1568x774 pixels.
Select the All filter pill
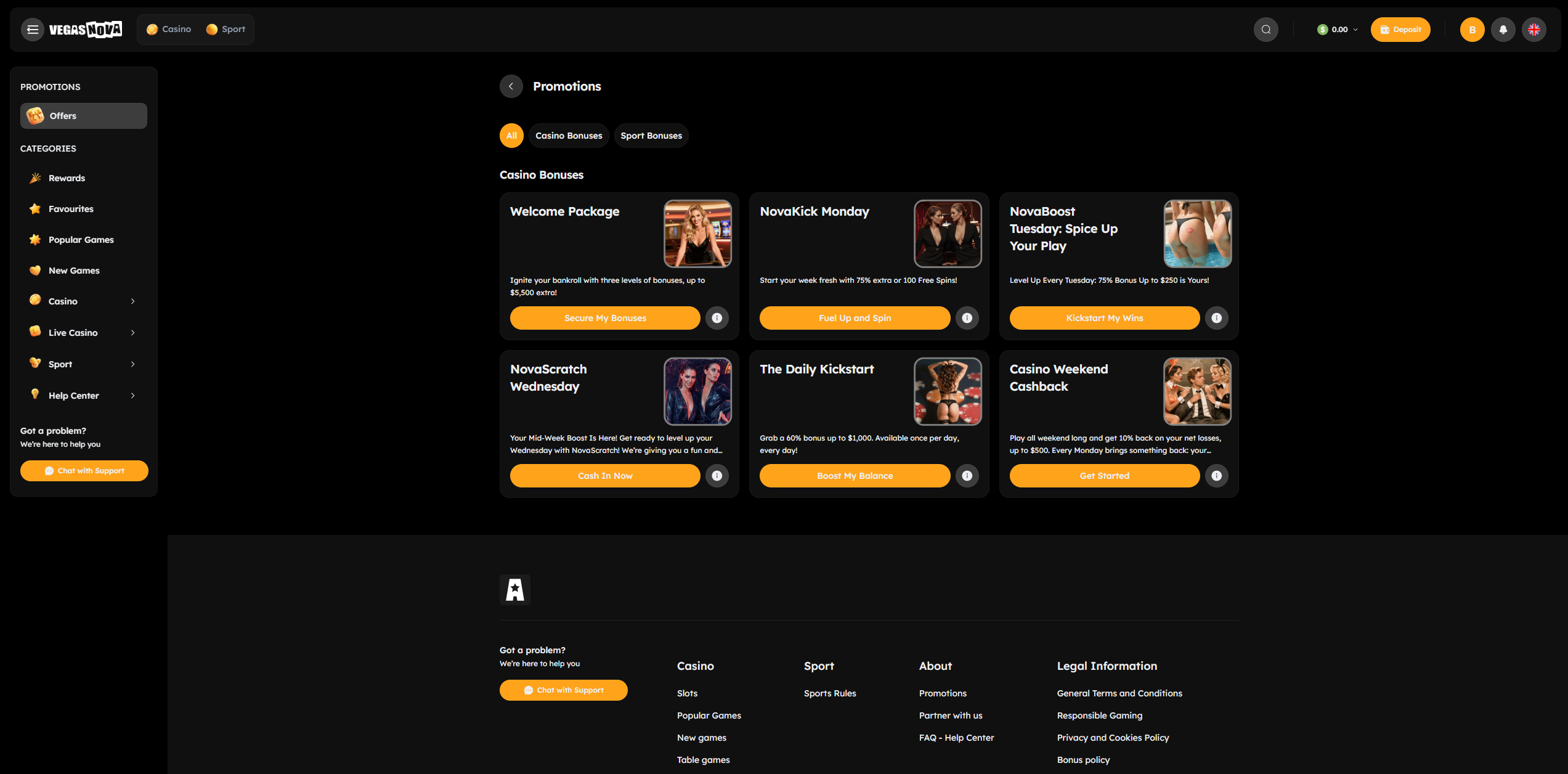(511, 136)
